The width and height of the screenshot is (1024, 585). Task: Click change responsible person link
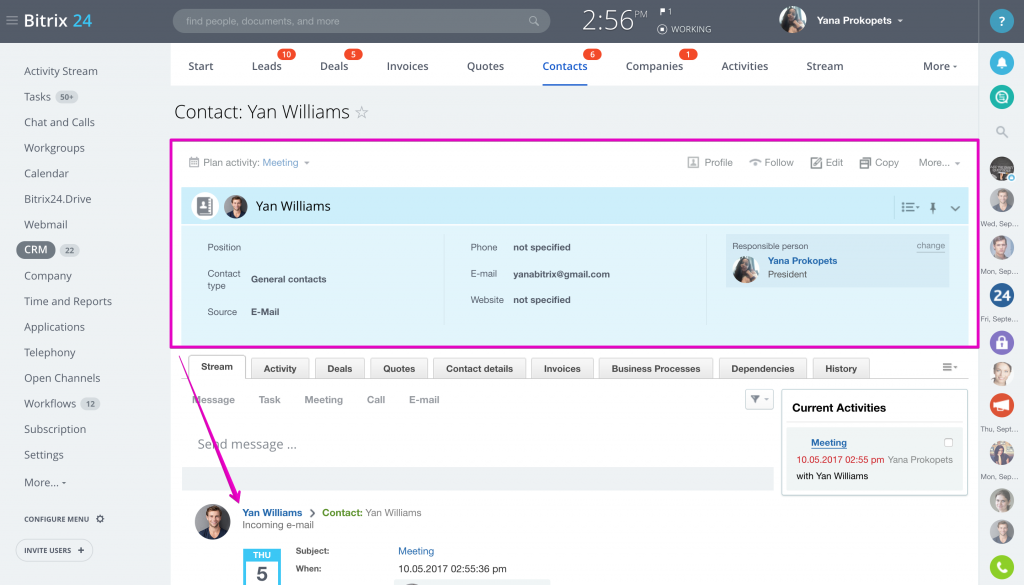(x=931, y=245)
